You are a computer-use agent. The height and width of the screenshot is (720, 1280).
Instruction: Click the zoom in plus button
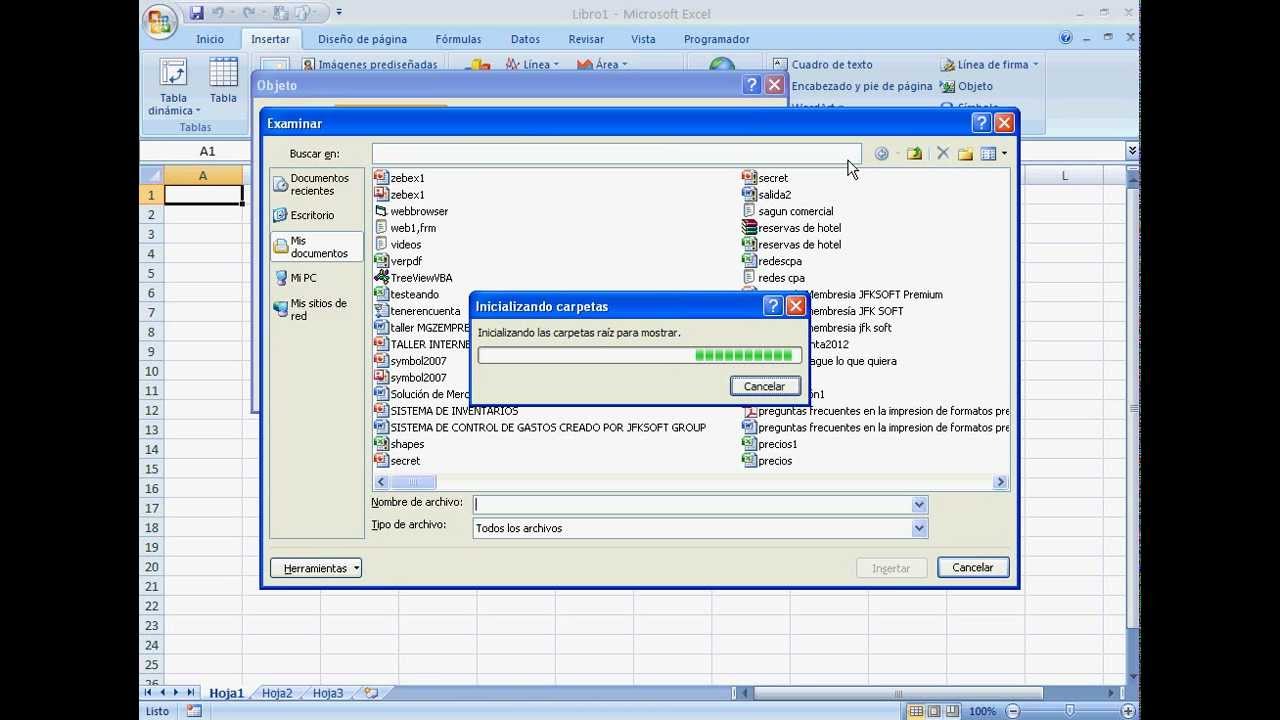1126,711
